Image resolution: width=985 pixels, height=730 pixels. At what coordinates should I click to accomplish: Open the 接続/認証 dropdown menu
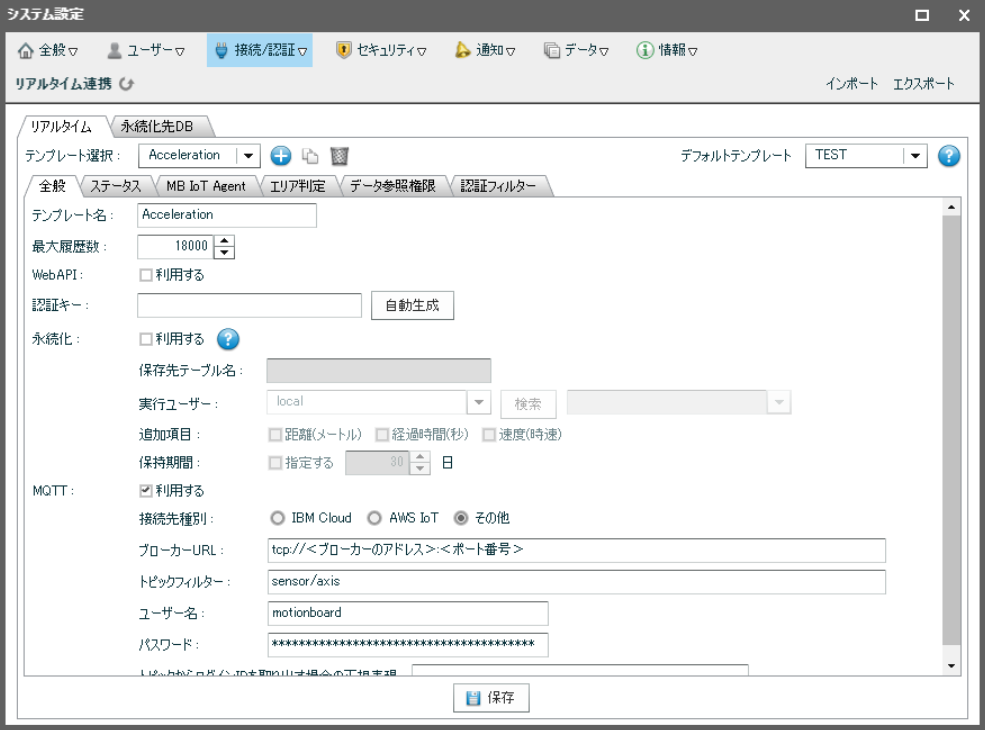[x=260, y=50]
